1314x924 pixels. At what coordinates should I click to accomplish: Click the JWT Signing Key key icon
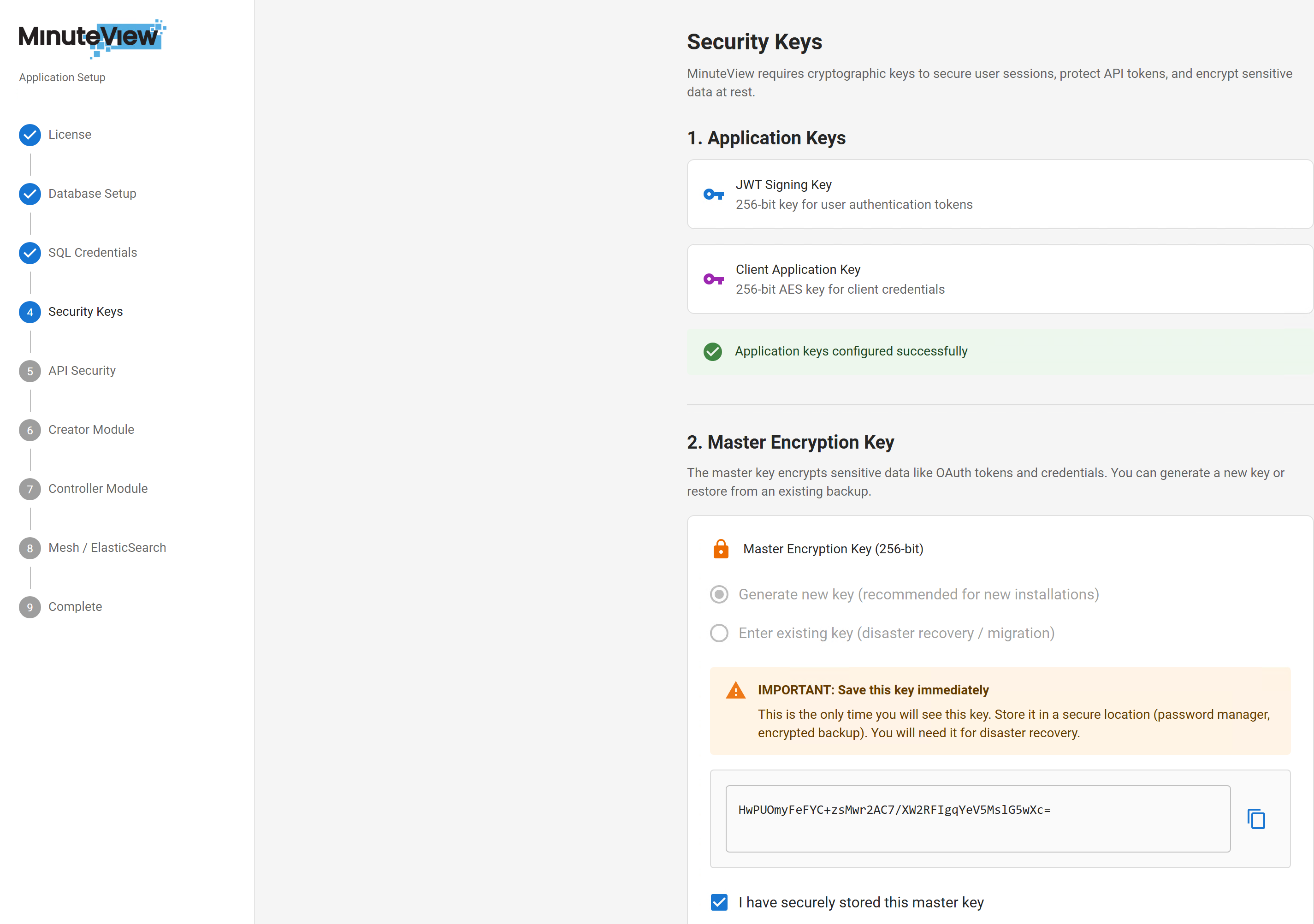[713, 195]
